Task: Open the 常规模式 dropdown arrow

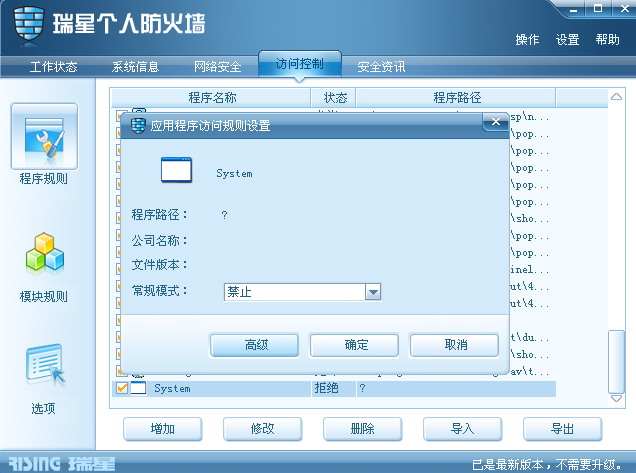Action: coord(373,292)
